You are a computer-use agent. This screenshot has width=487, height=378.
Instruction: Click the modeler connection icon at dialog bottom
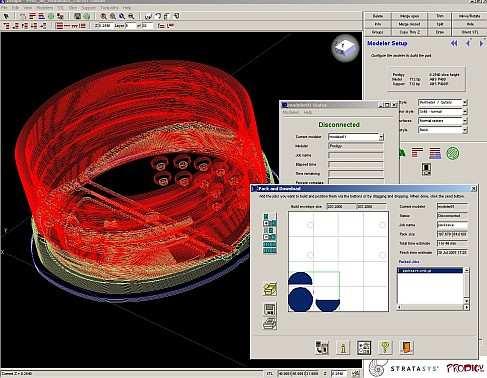[322, 348]
